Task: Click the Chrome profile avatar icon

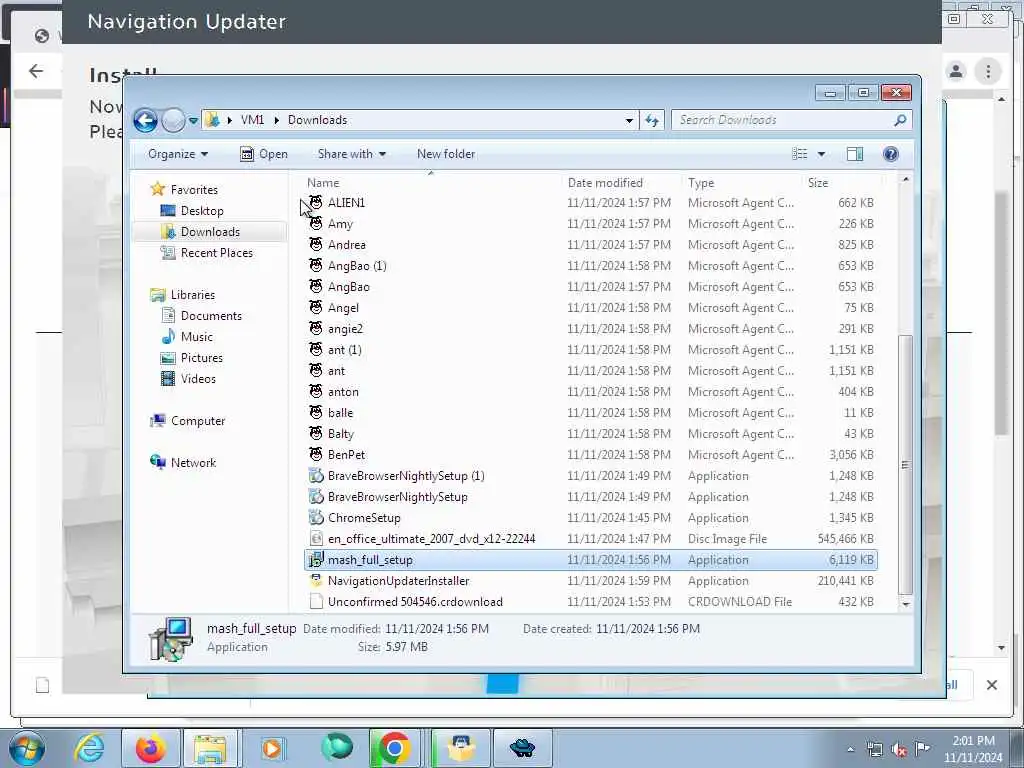Action: tap(955, 71)
